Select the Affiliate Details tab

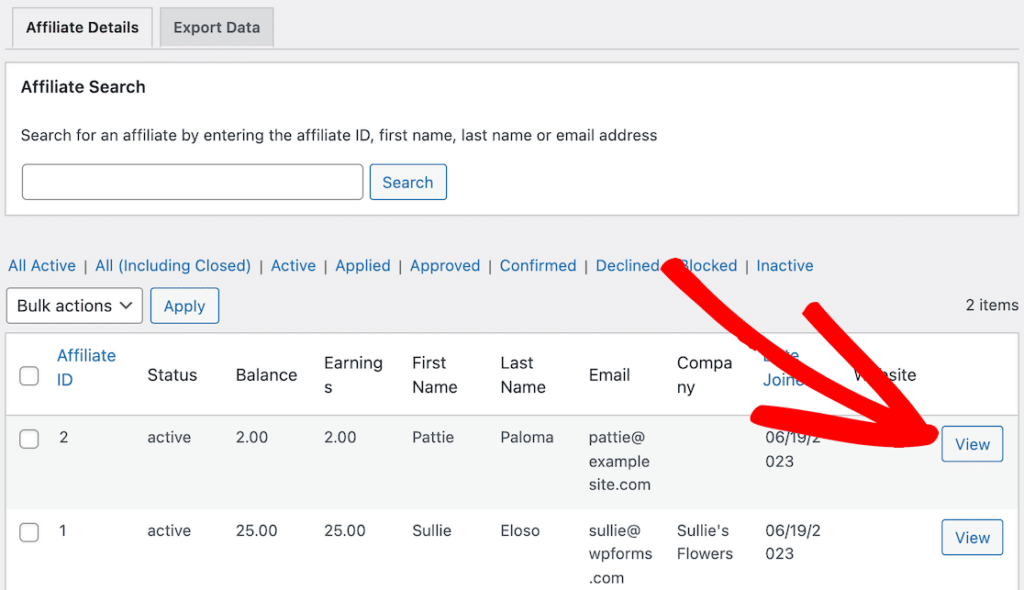point(81,27)
